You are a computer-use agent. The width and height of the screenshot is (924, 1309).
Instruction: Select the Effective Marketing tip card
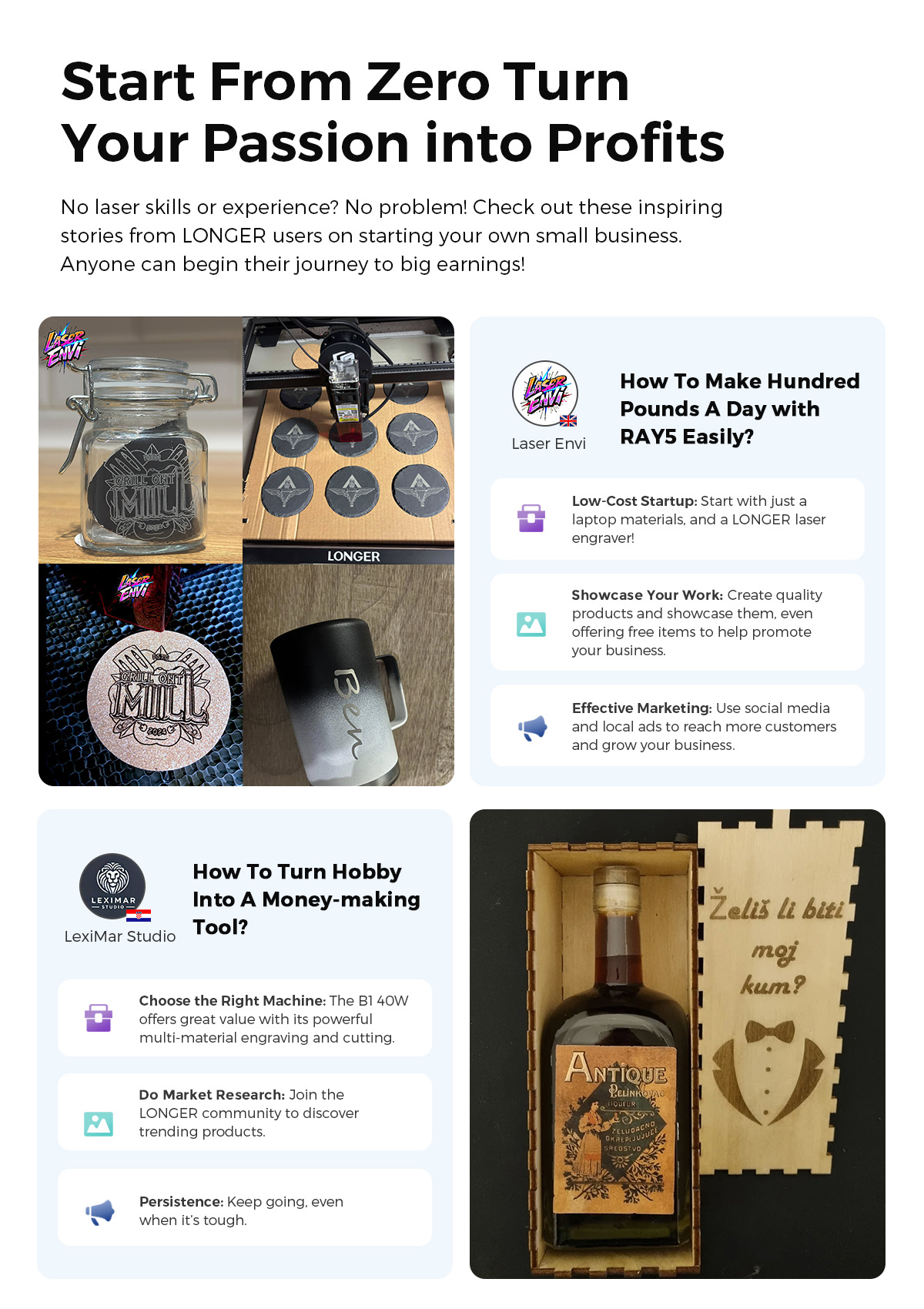(x=678, y=725)
